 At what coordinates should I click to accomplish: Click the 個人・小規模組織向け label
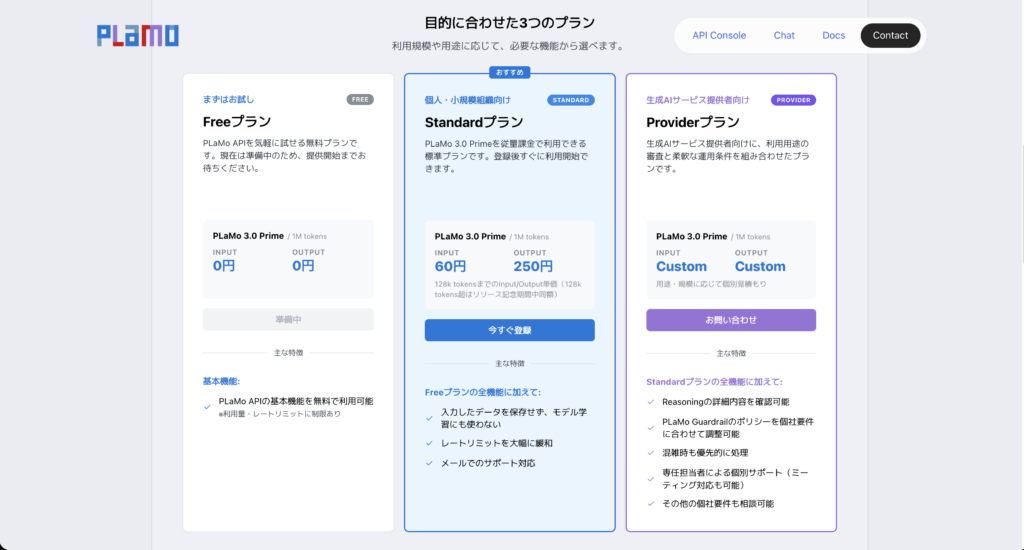click(x=468, y=100)
